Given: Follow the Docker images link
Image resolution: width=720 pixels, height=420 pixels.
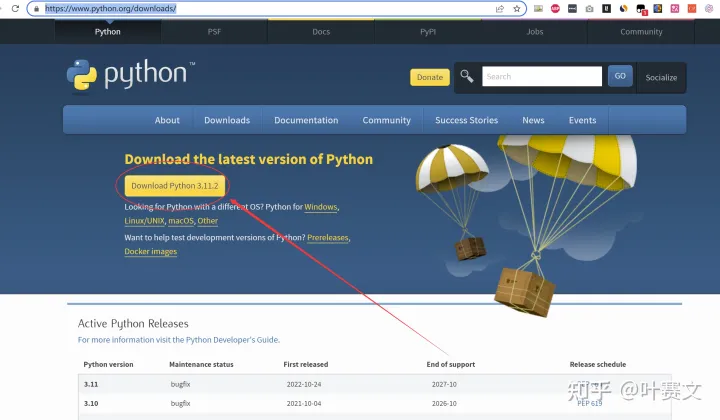Looking at the screenshot, I should coord(151,252).
